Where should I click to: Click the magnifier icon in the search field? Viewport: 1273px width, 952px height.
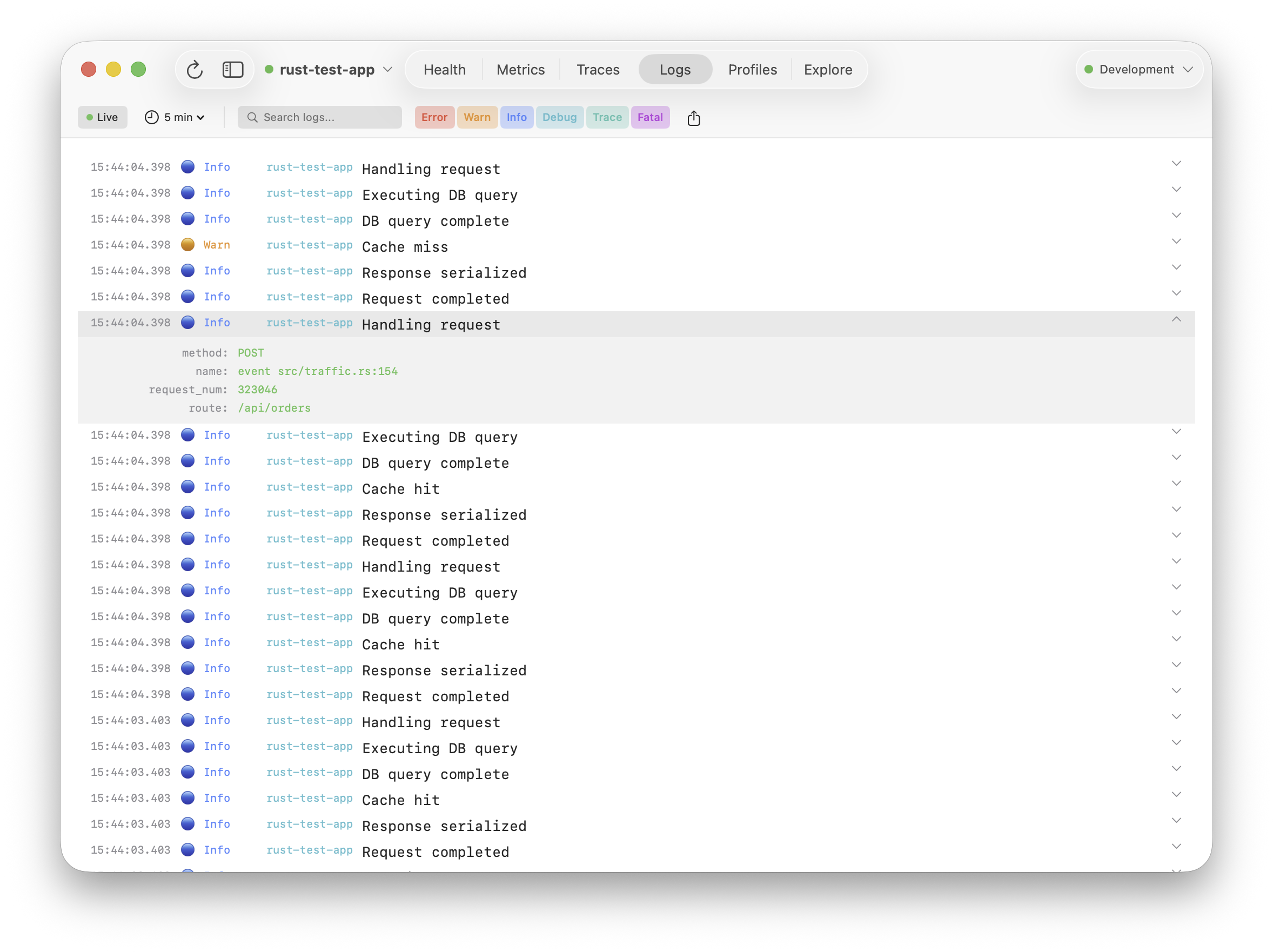[x=252, y=117]
